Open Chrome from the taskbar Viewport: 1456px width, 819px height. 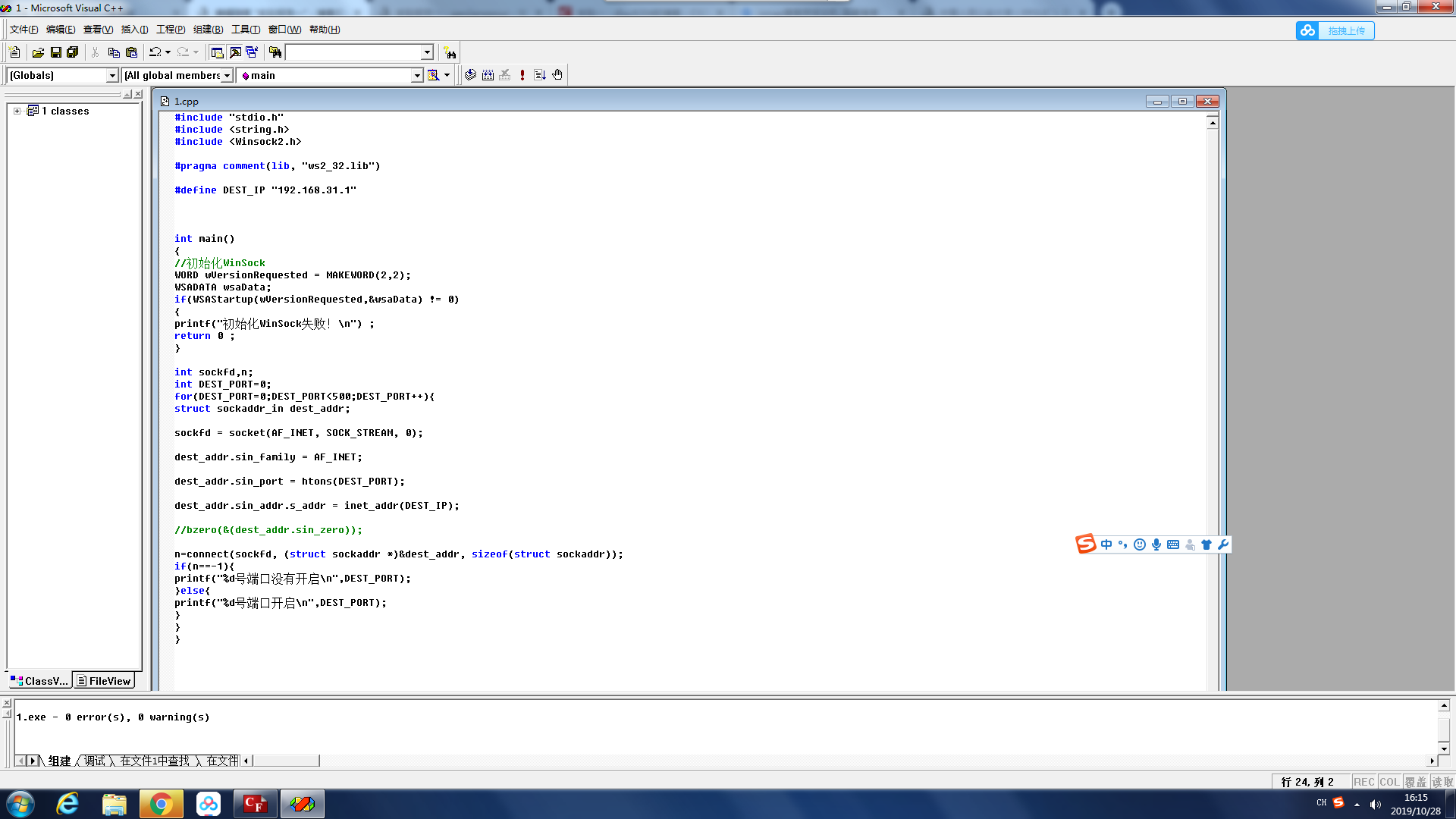(x=161, y=804)
